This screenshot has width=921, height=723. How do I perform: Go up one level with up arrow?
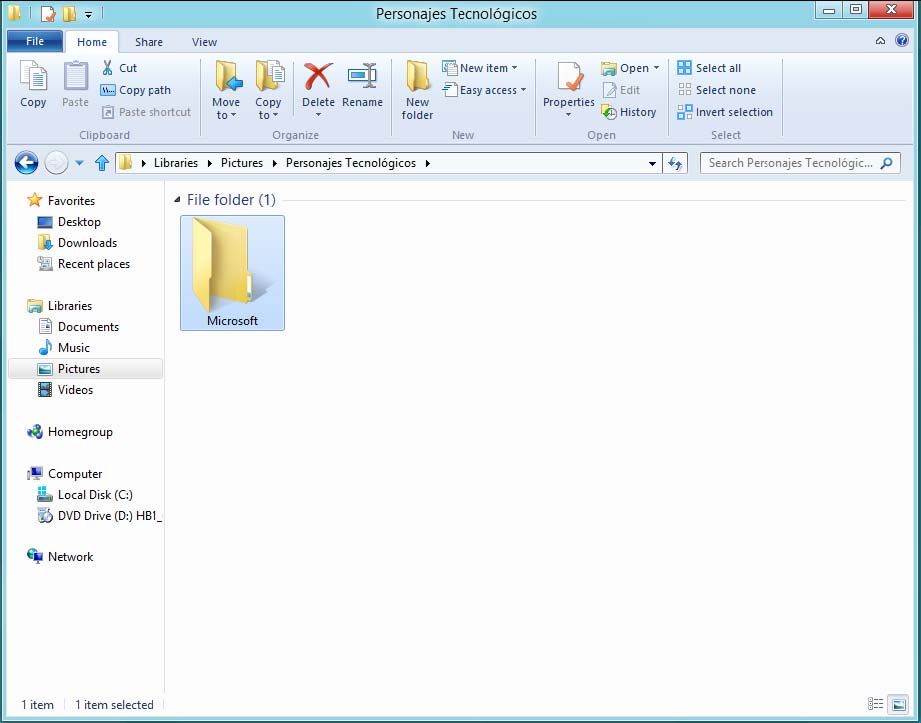[x=101, y=163]
